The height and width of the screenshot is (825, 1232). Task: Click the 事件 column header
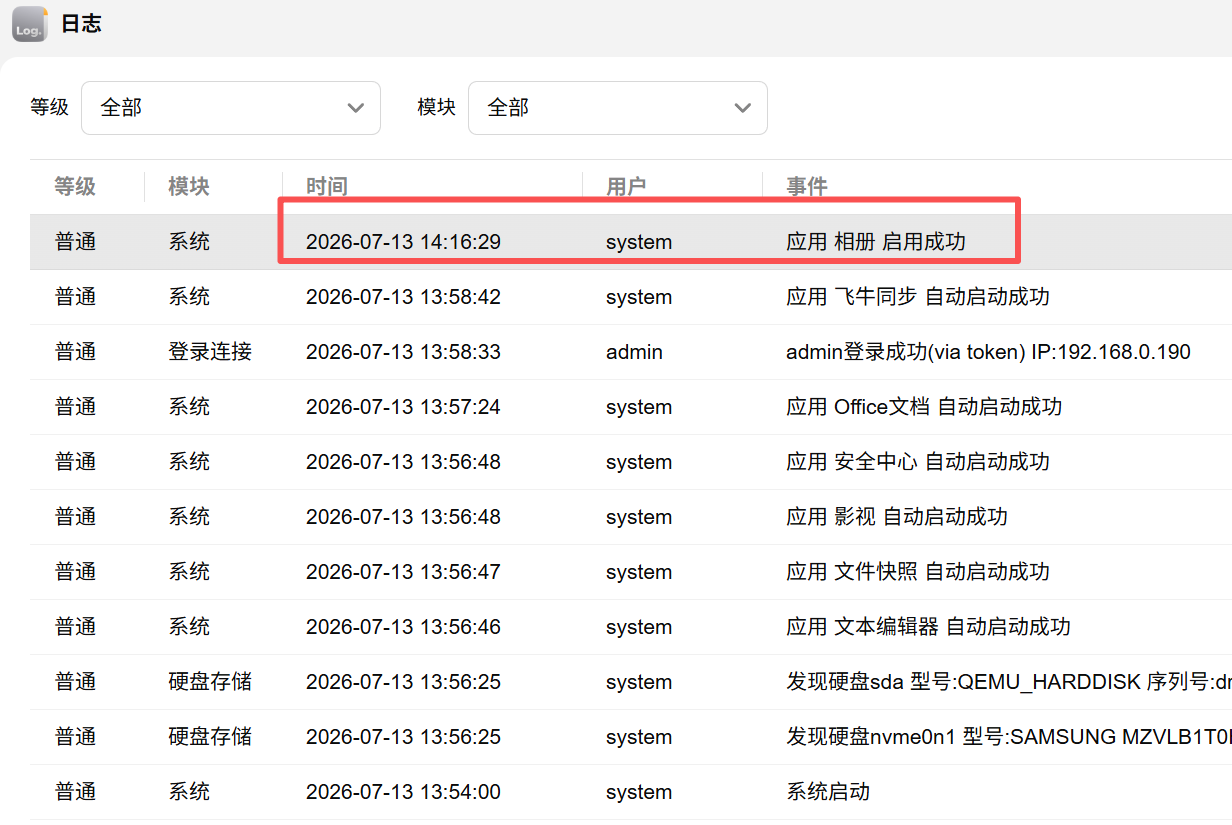(x=807, y=187)
